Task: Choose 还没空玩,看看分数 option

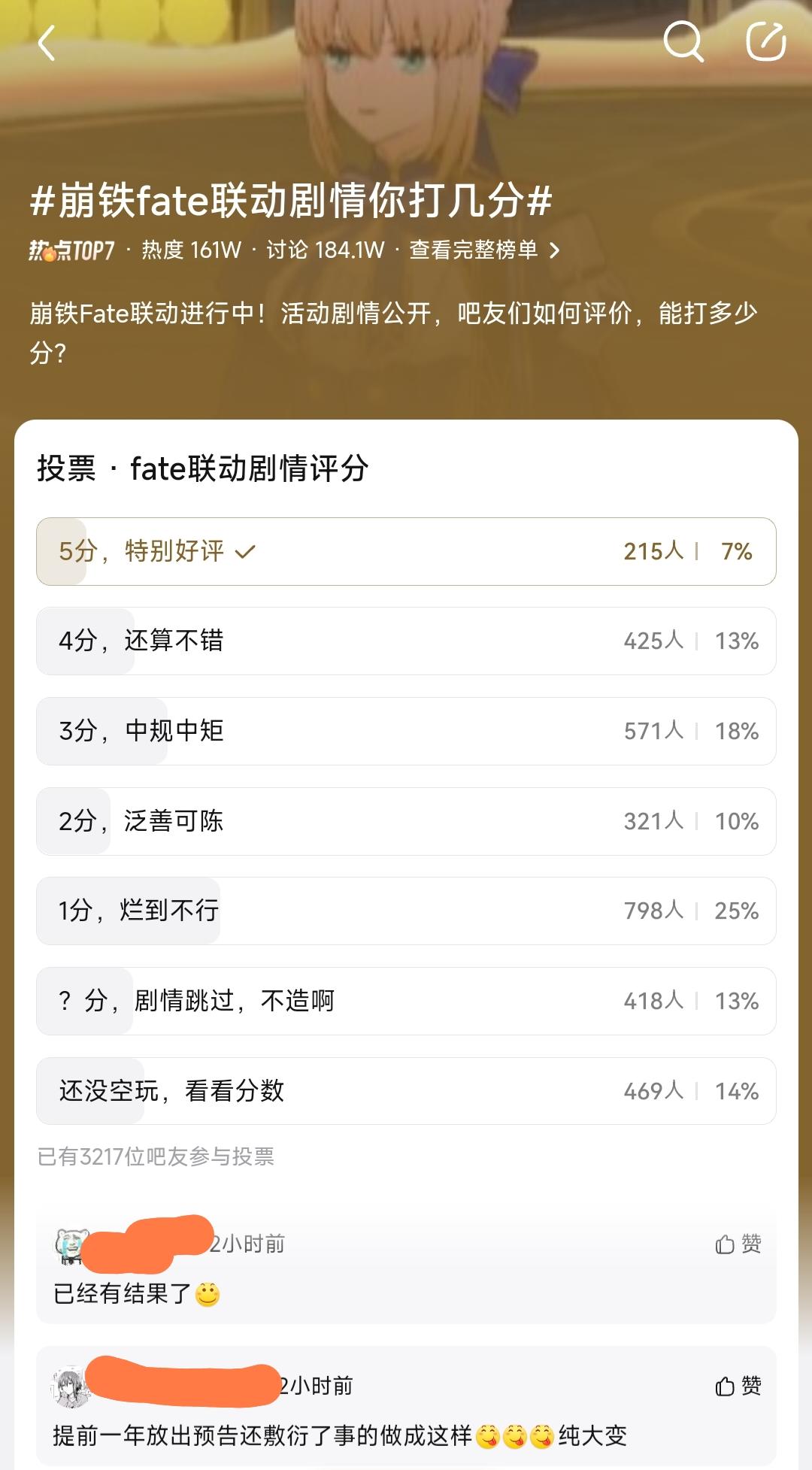Action: click(406, 1091)
